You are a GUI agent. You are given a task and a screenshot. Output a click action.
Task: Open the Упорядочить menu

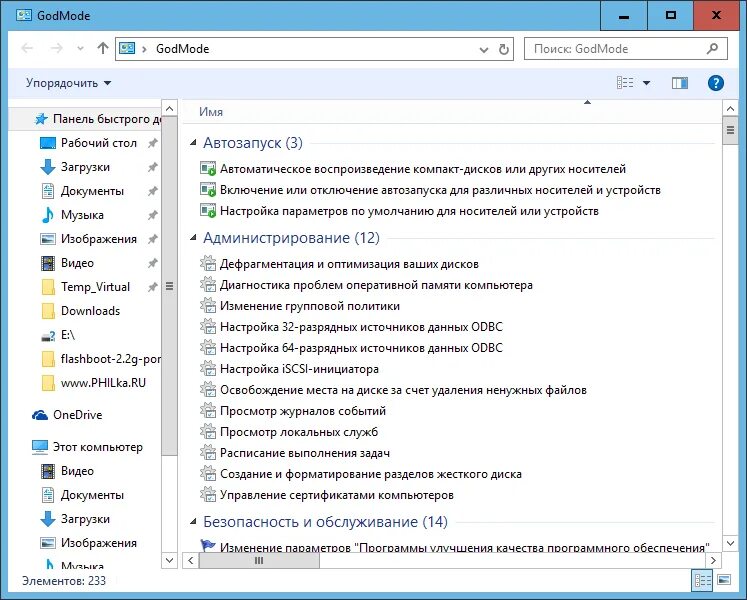pyautogui.click(x=68, y=83)
